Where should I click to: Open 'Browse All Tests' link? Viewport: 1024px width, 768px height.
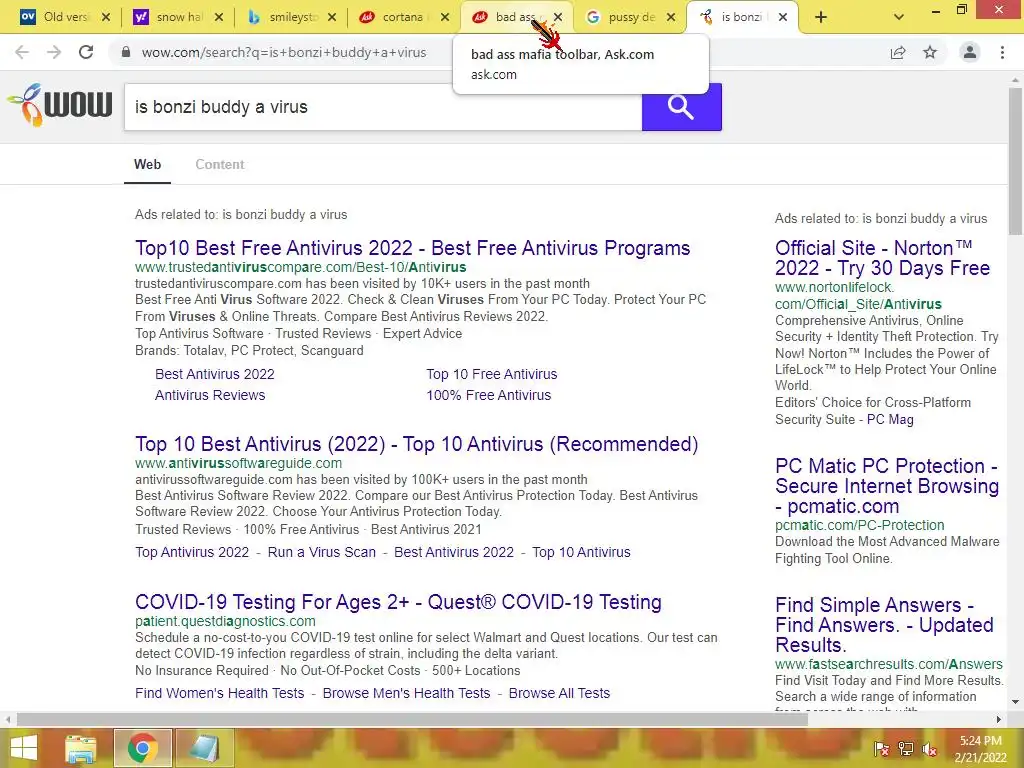[559, 693]
